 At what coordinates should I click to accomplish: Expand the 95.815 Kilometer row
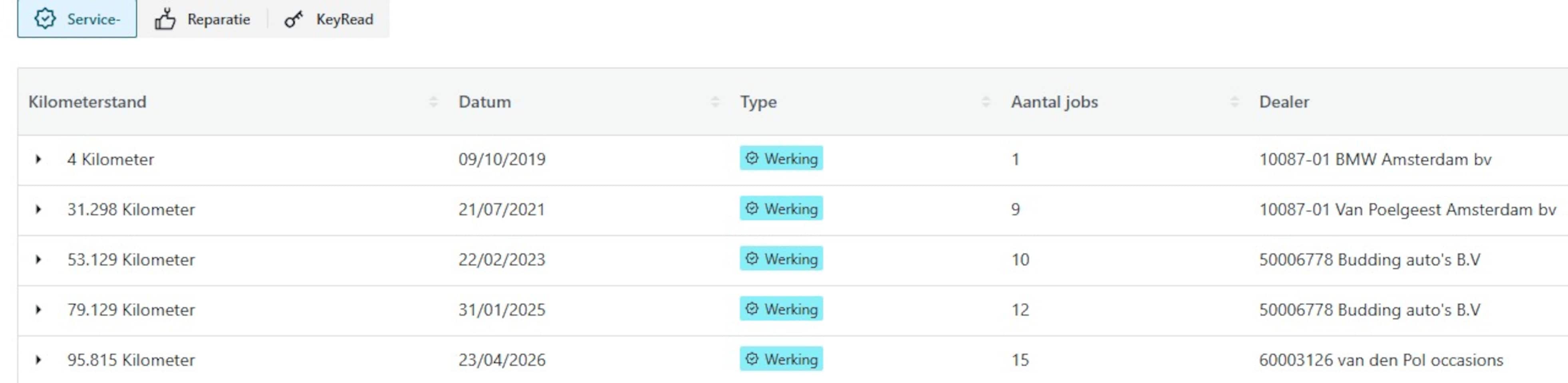point(38,360)
